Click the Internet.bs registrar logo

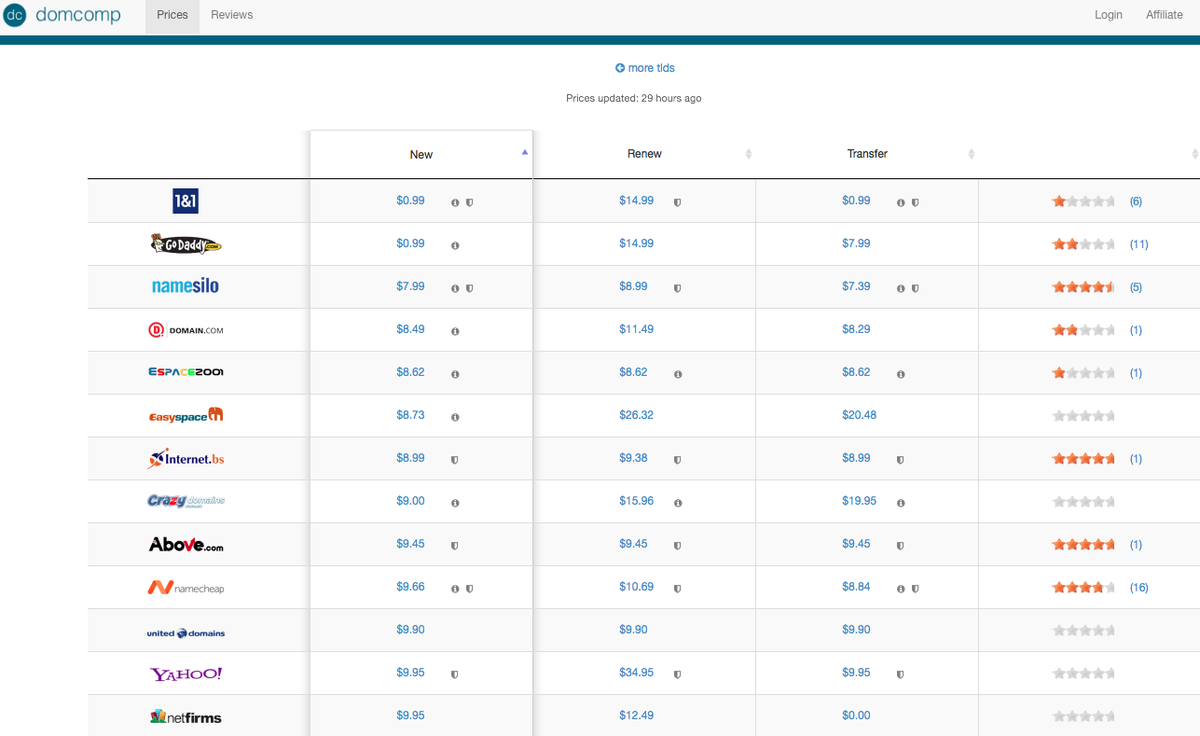pos(187,458)
